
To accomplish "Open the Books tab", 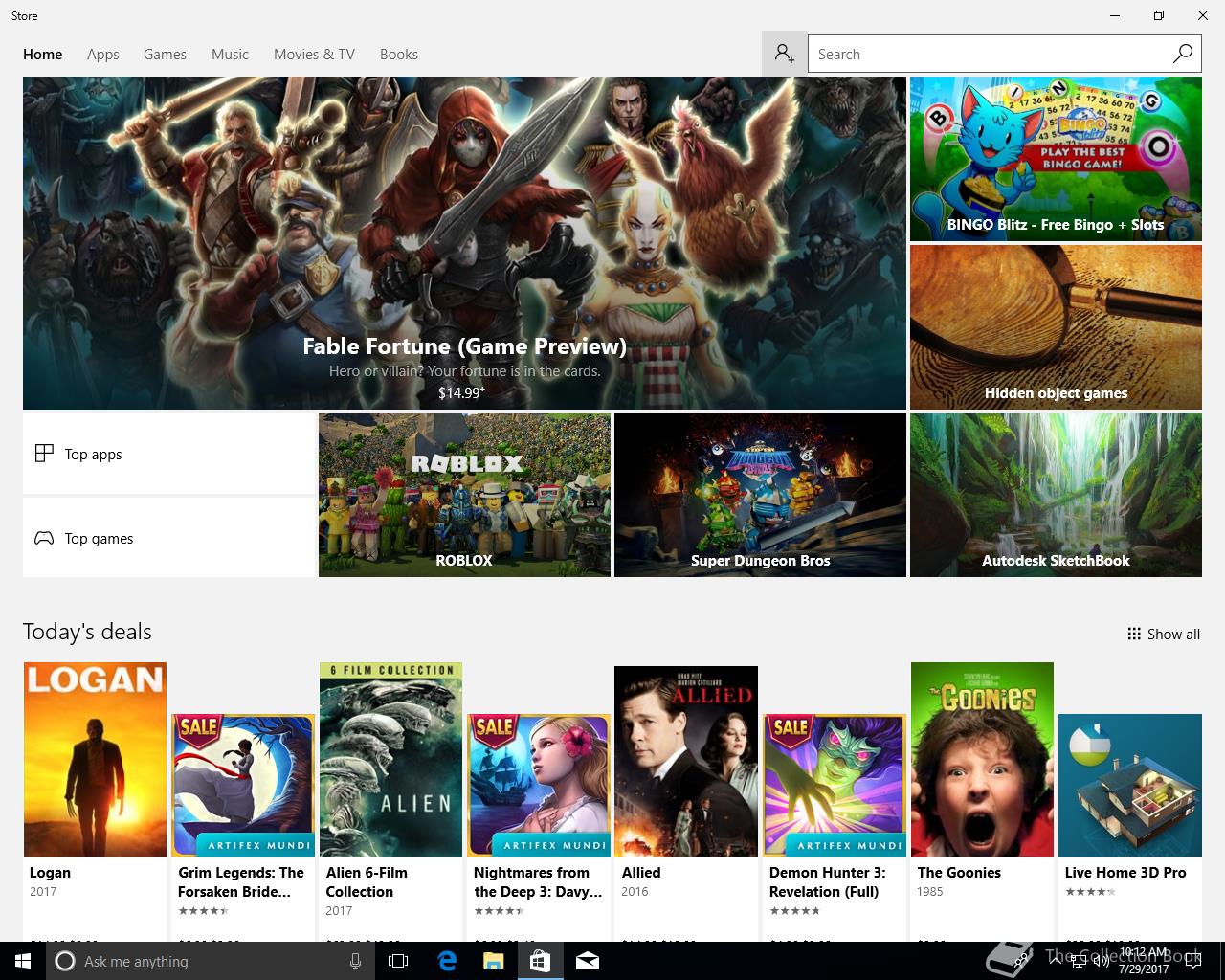I will click(398, 55).
